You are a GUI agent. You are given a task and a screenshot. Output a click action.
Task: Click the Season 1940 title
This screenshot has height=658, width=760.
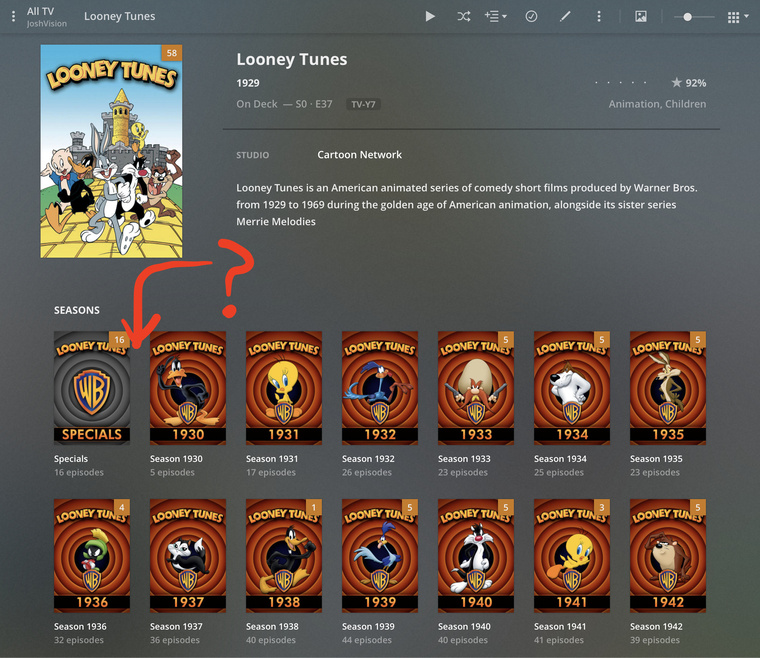point(464,627)
